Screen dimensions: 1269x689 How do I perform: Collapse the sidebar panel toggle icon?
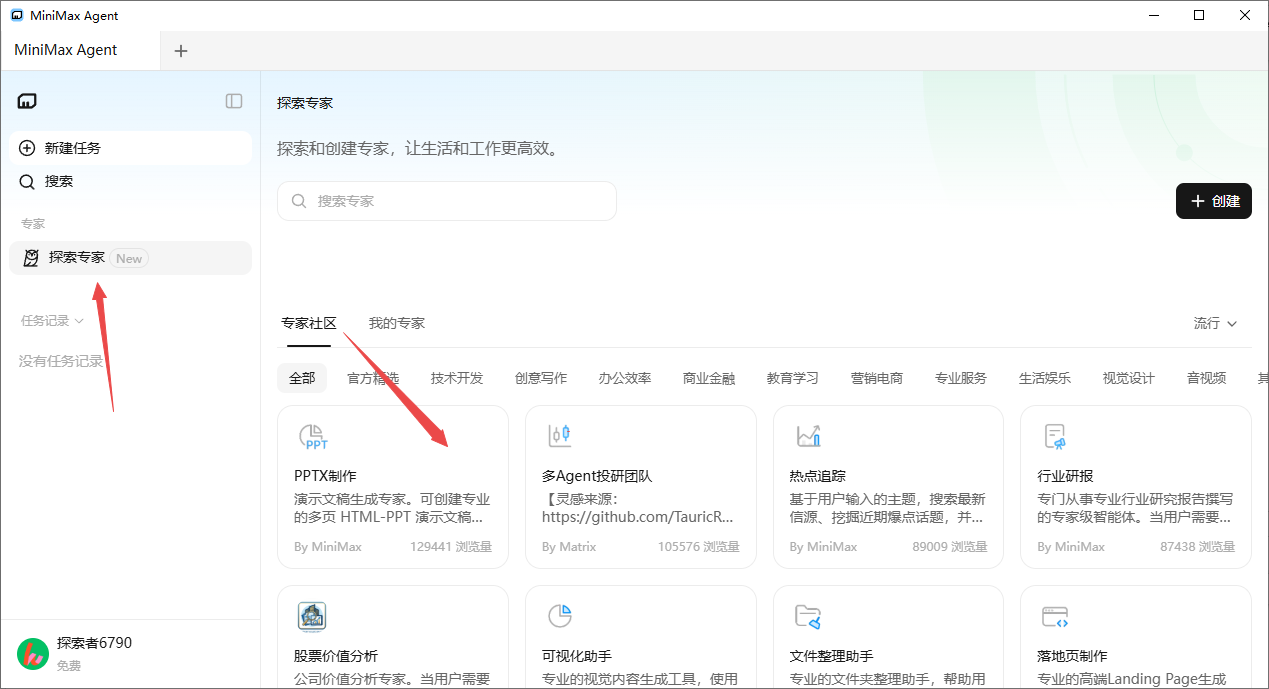234,101
